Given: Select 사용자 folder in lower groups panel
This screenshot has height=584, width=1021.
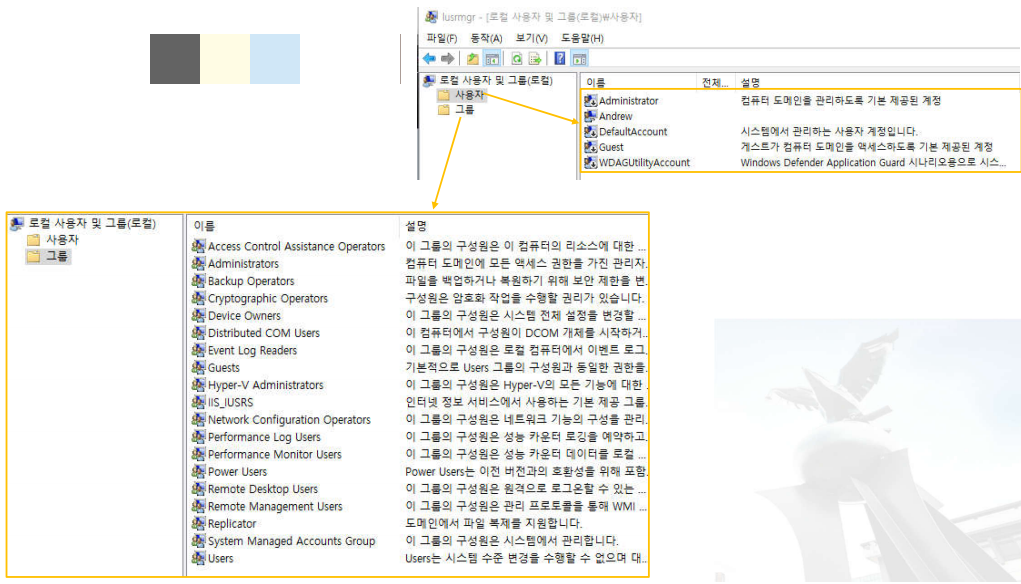Looking at the screenshot, I should (53, 240).
